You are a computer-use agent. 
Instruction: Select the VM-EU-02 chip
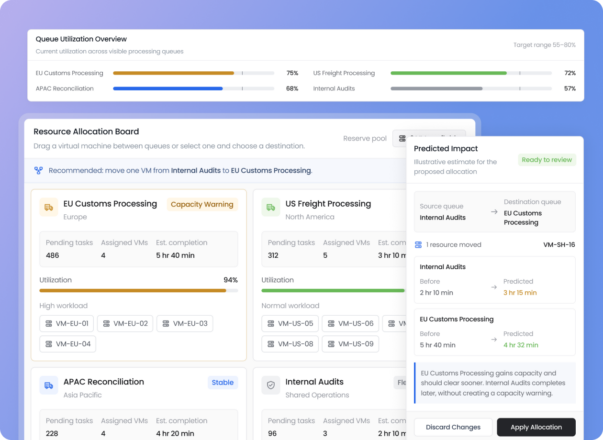(125, 323)
